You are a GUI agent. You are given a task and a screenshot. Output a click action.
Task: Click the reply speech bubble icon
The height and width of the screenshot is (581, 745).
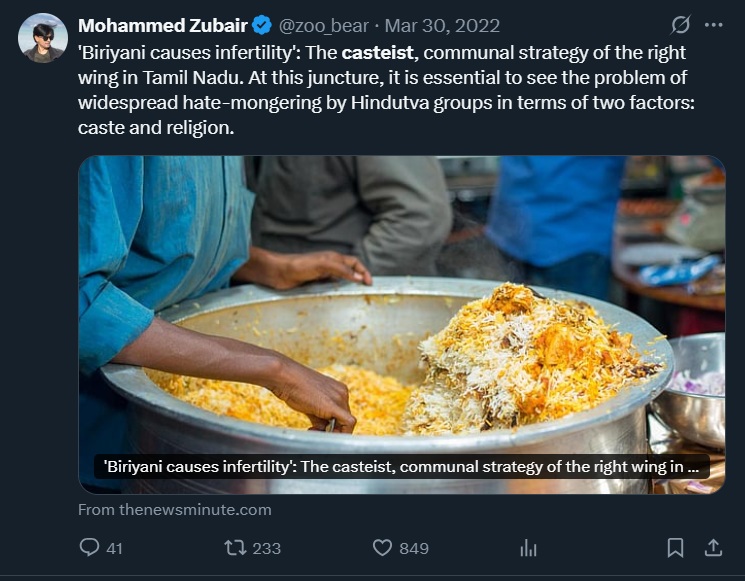(89, 547)
